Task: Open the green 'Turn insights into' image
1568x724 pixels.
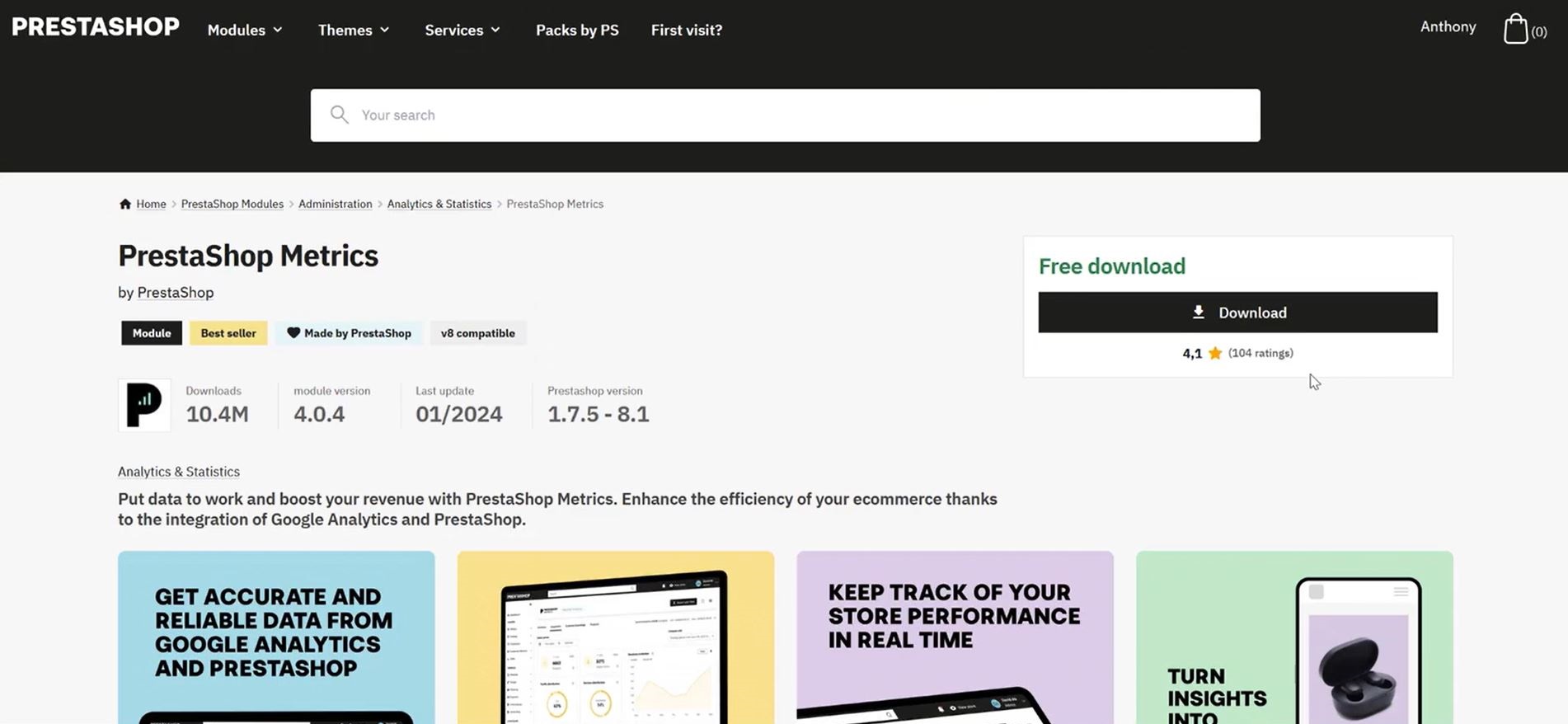Action: [x=1294, y=637]
